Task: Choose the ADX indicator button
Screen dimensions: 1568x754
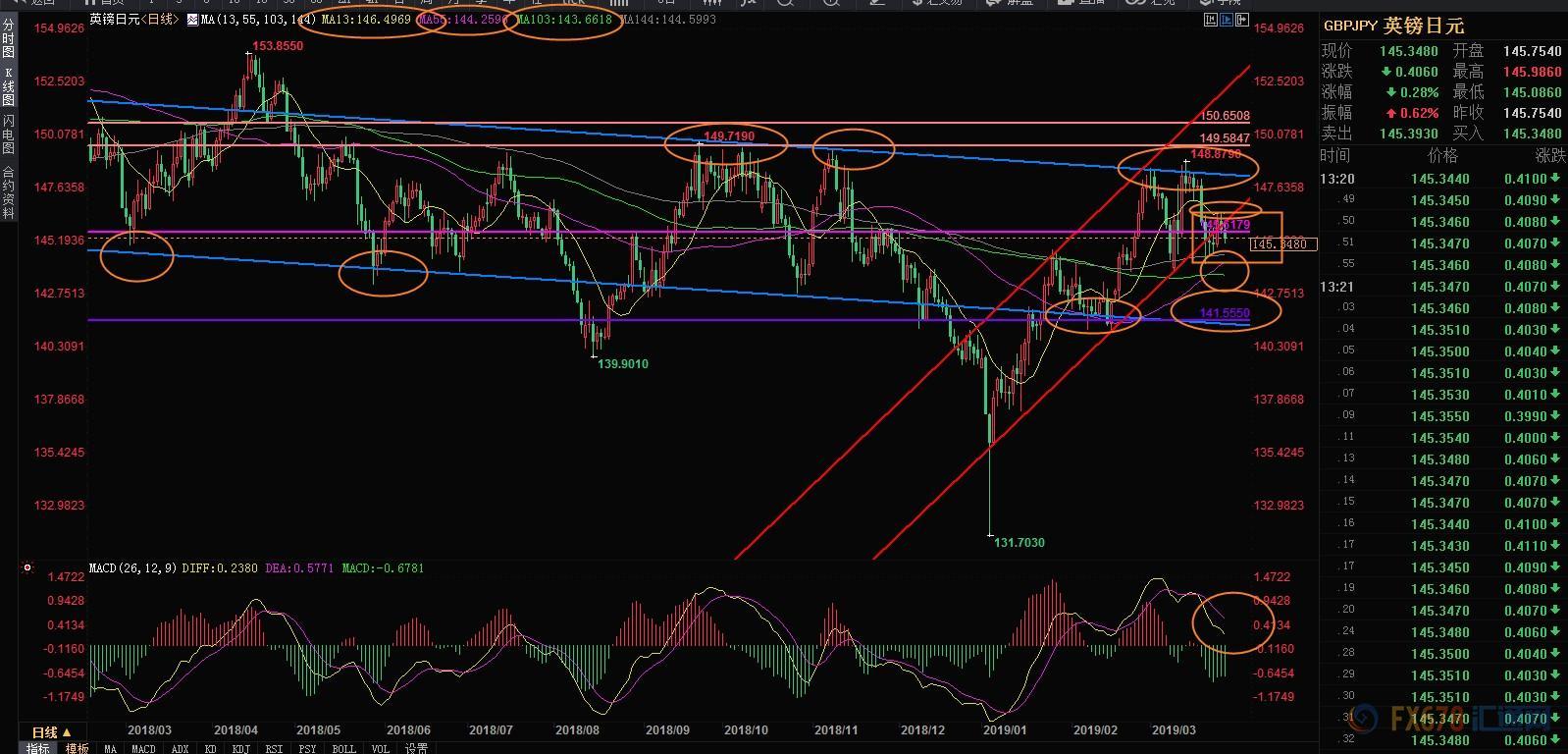Action: [180, 748]
